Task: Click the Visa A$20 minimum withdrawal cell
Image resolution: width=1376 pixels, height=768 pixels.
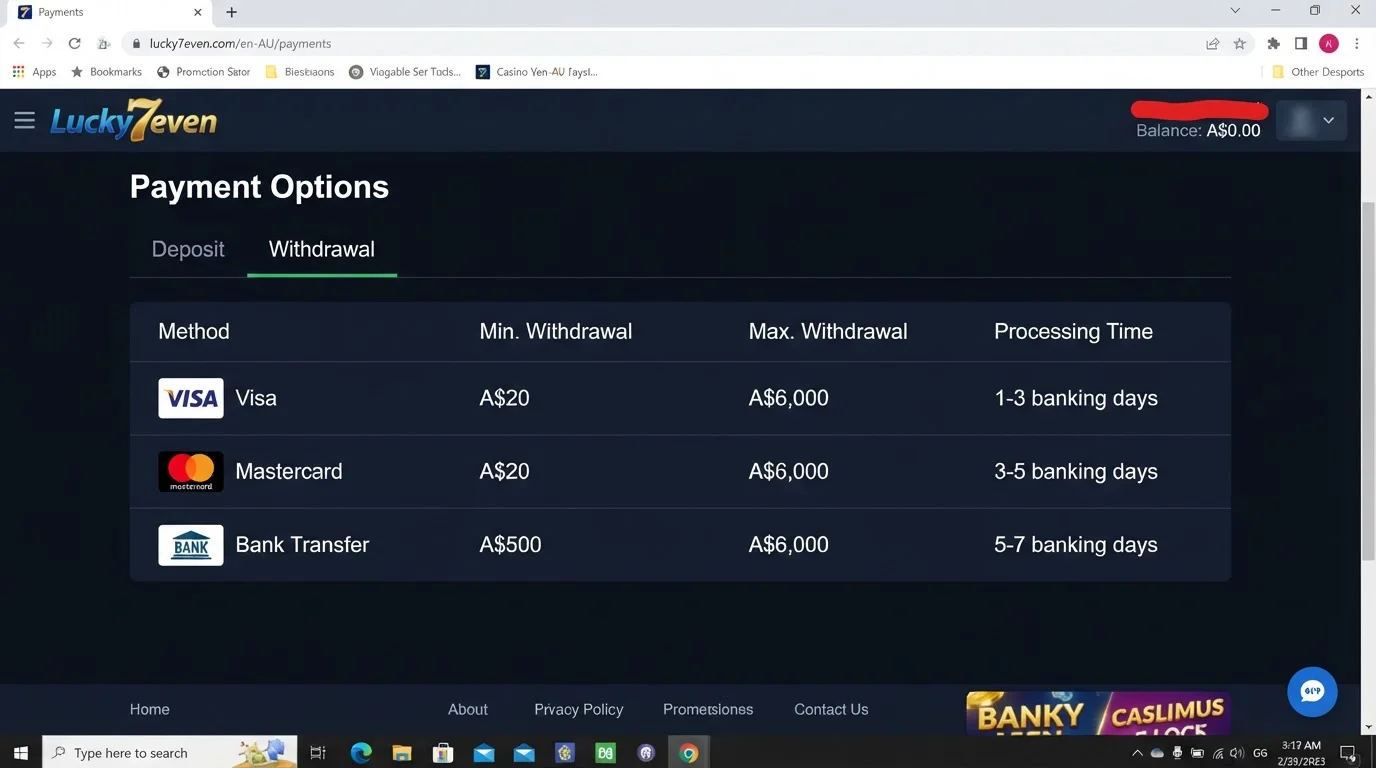Action: pos(505,398)
